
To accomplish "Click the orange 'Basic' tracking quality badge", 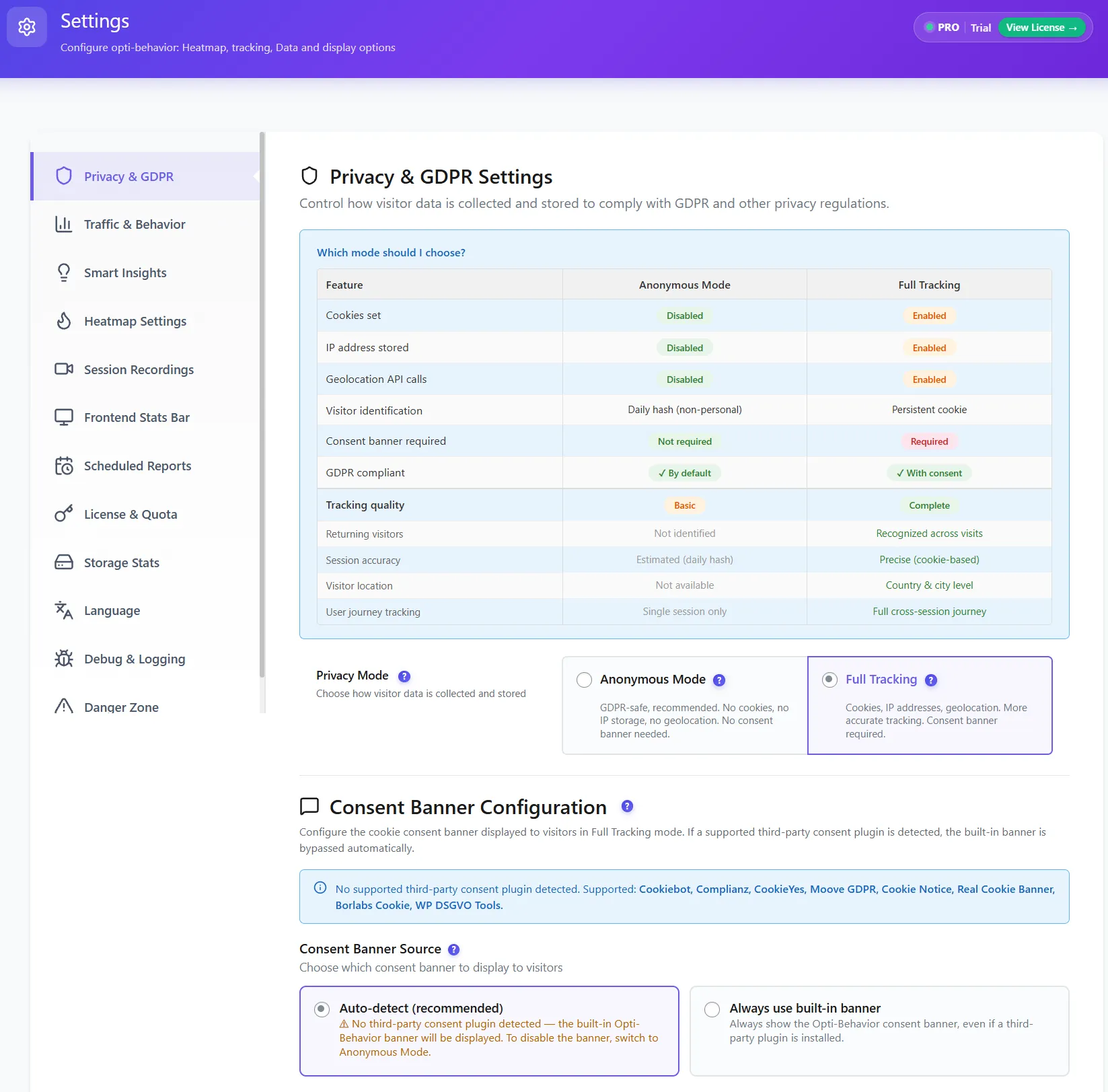I will tap(685, 505).
